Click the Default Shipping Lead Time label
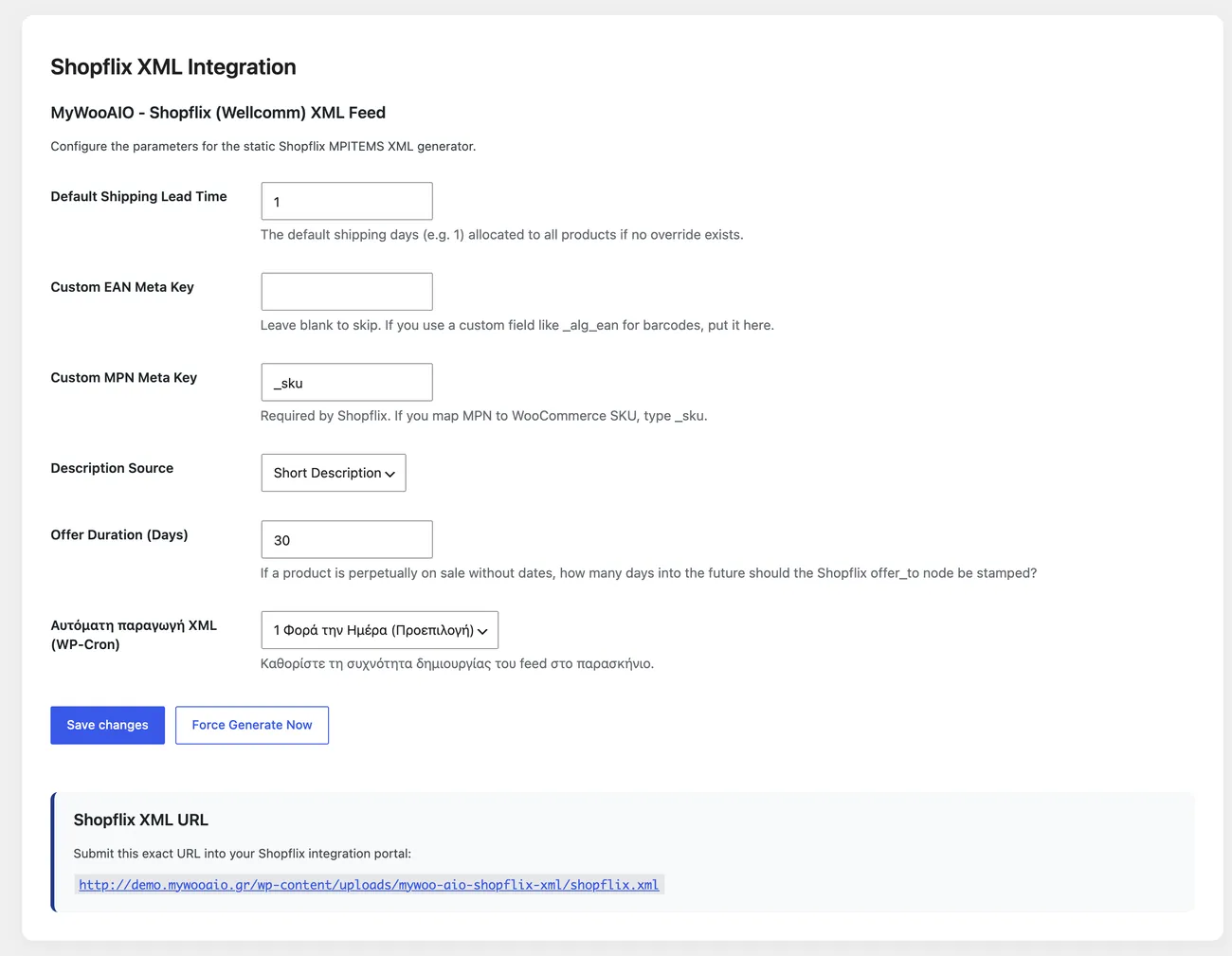This screenshot has height=956, width=1232. 138,196
